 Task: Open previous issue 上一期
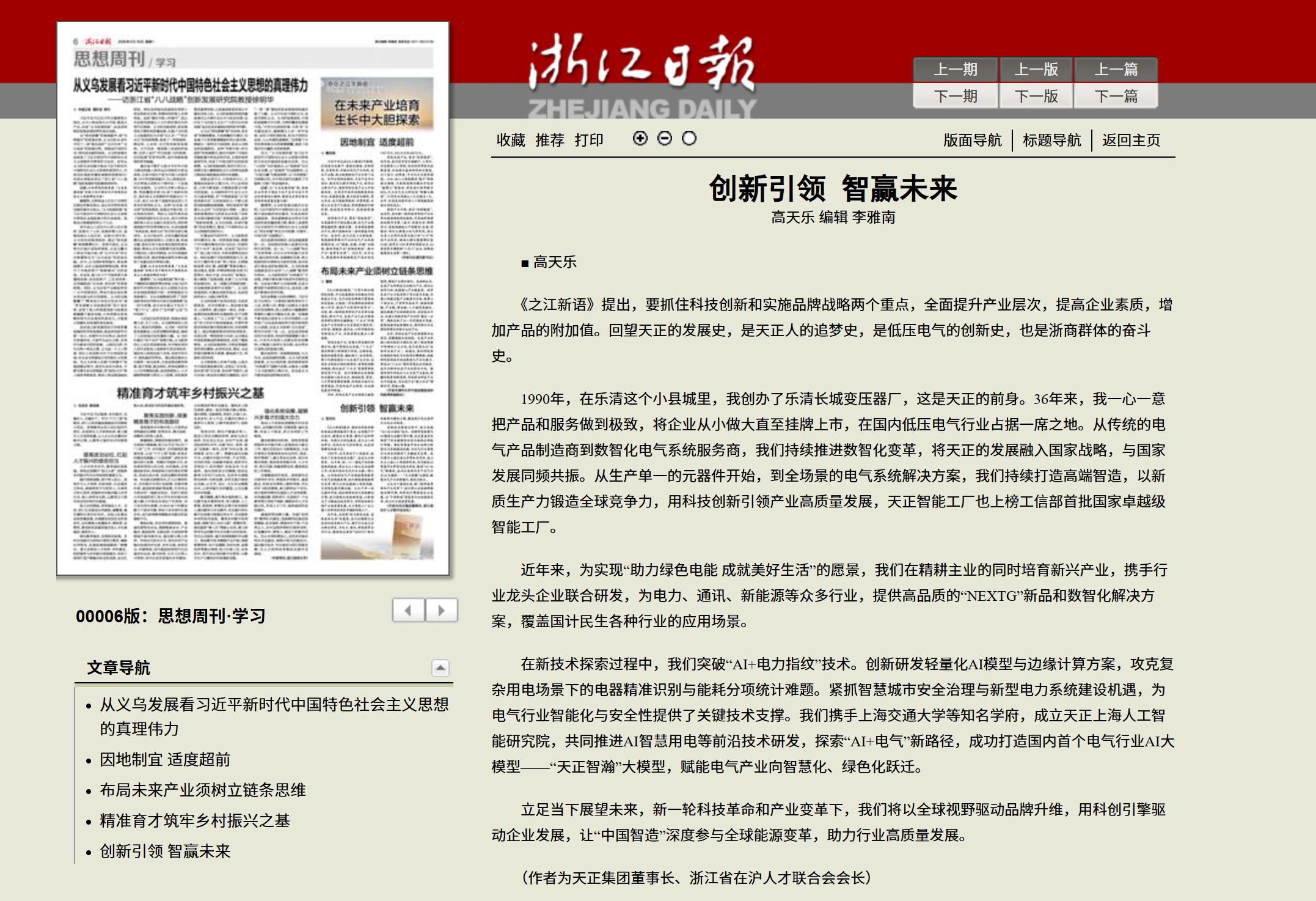956,70
